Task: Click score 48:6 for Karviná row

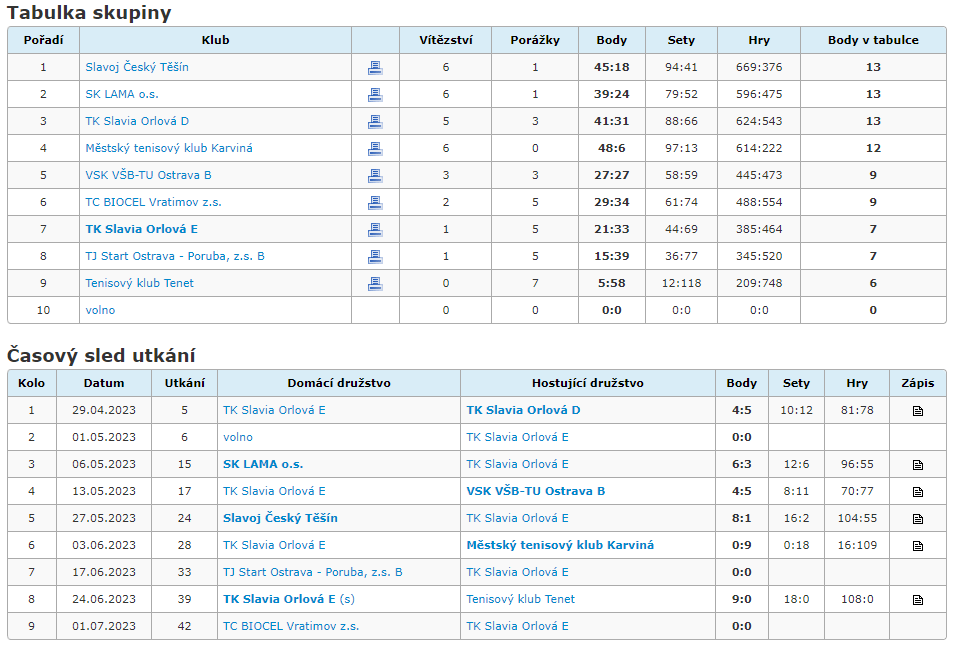Action: 611,148
